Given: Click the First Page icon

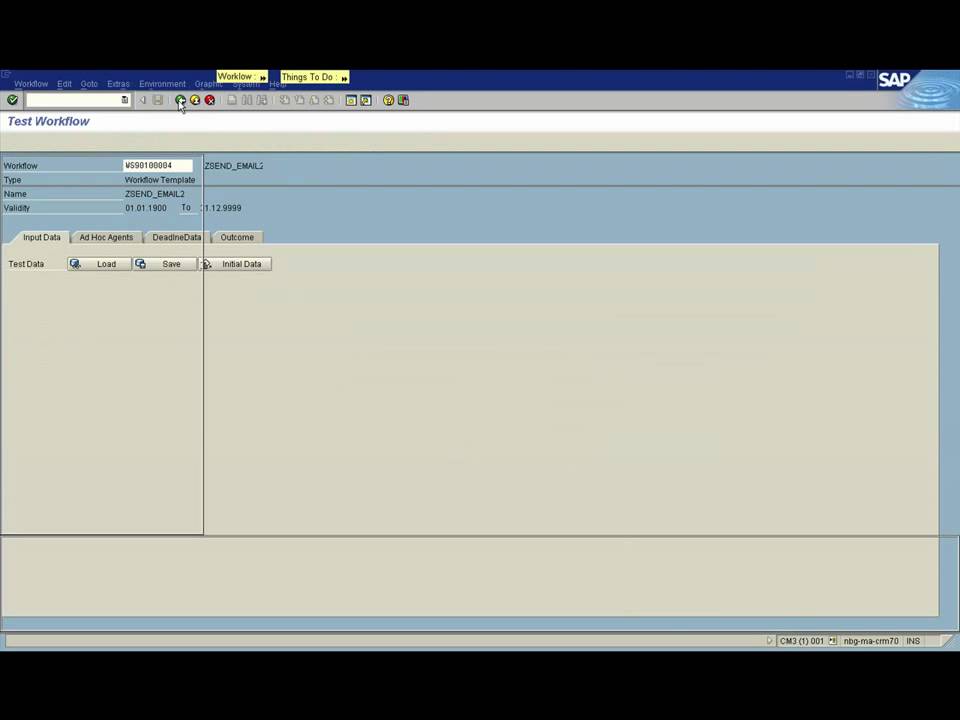Looking at the screenshot, I should tap(285, 100).
